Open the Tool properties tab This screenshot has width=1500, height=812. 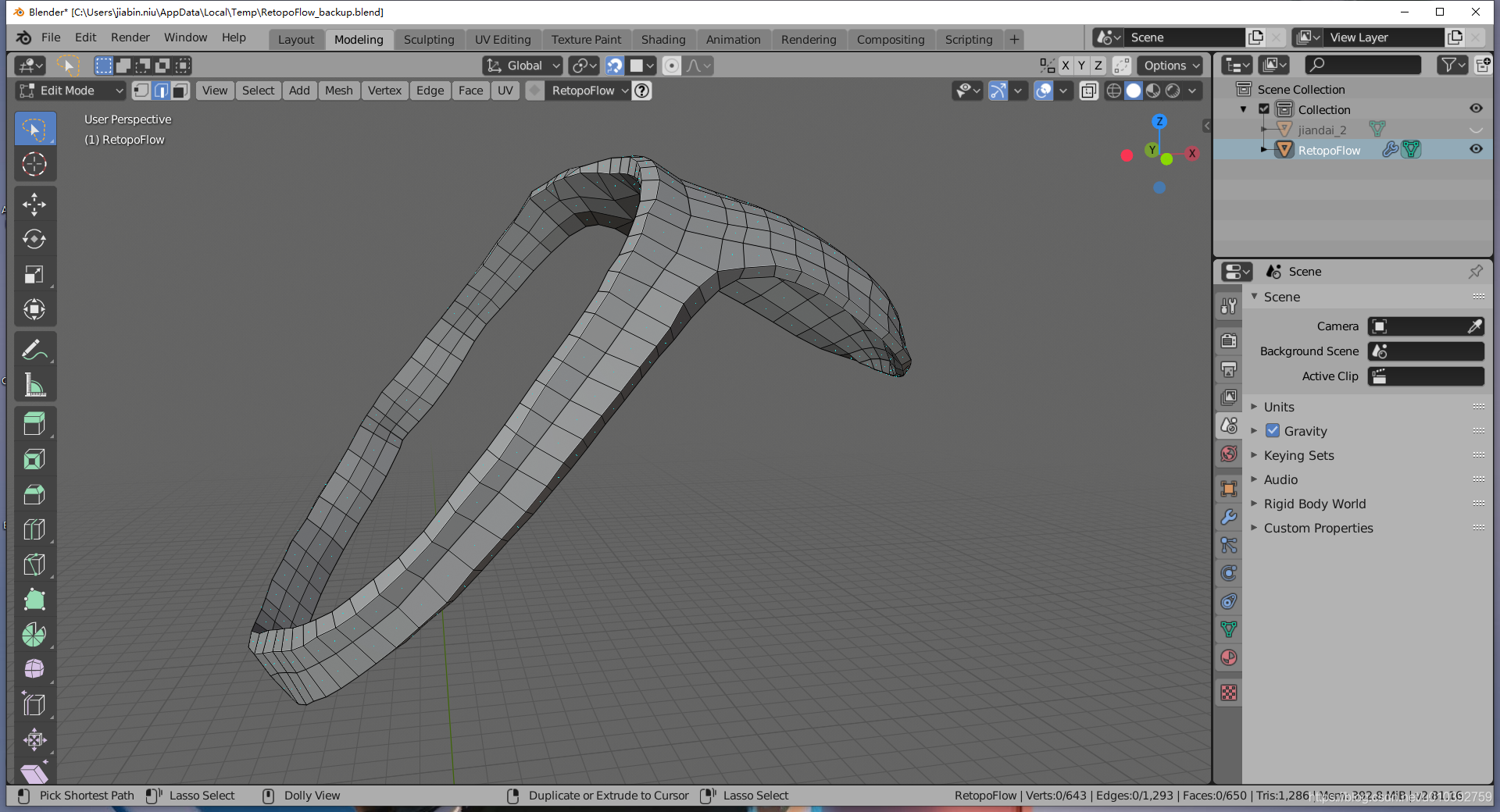(1229, 306)
